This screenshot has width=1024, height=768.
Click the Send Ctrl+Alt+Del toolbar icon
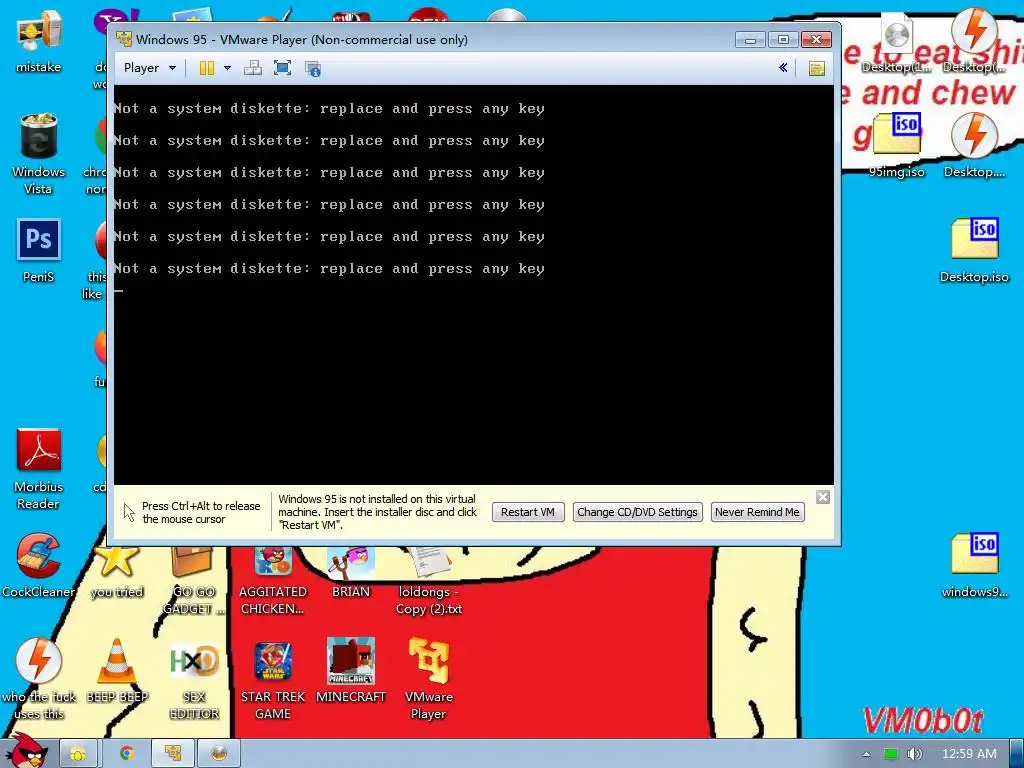click(x=253, y=68)
